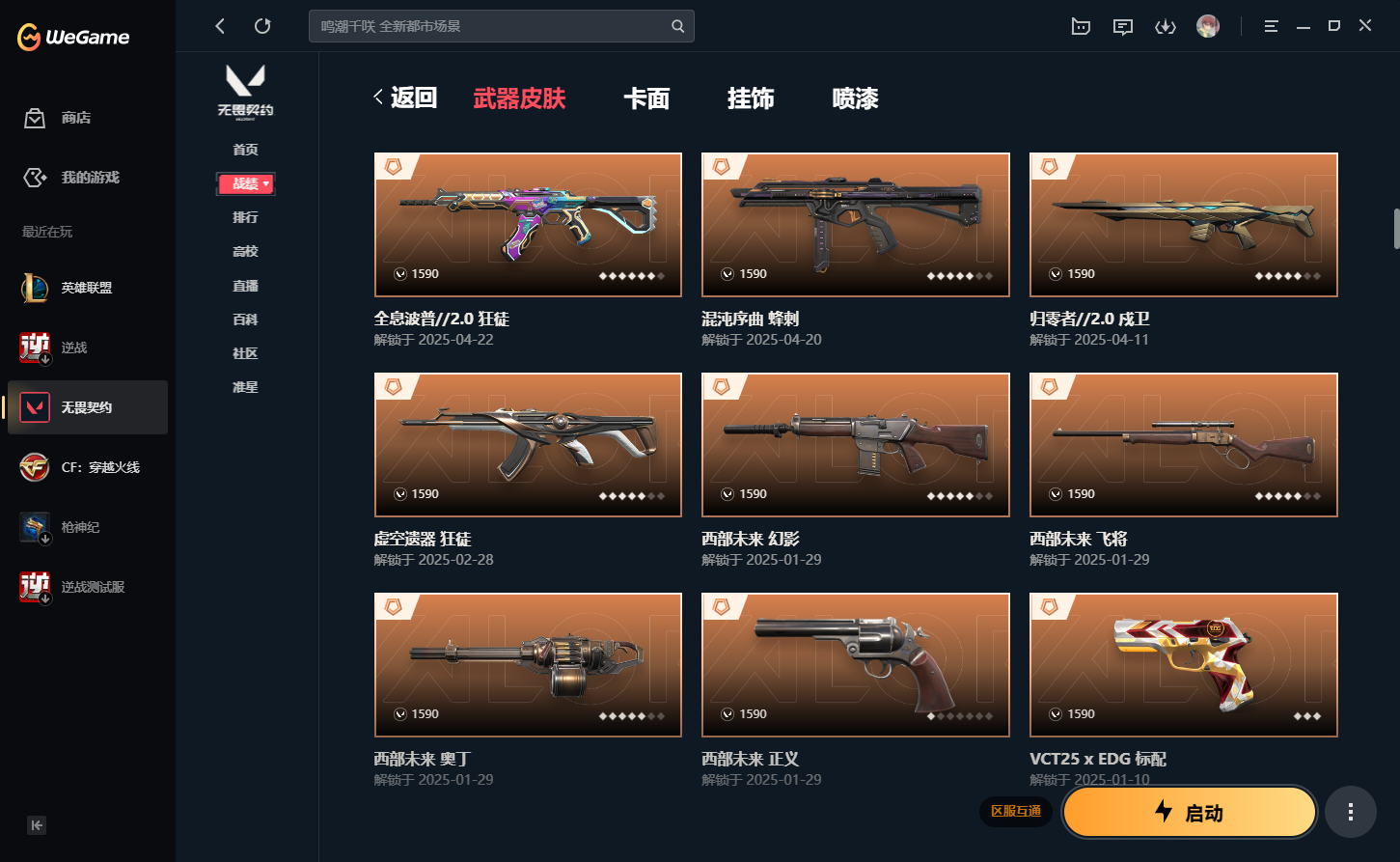Click the back arrow in the top bar

tap(220, 26)
